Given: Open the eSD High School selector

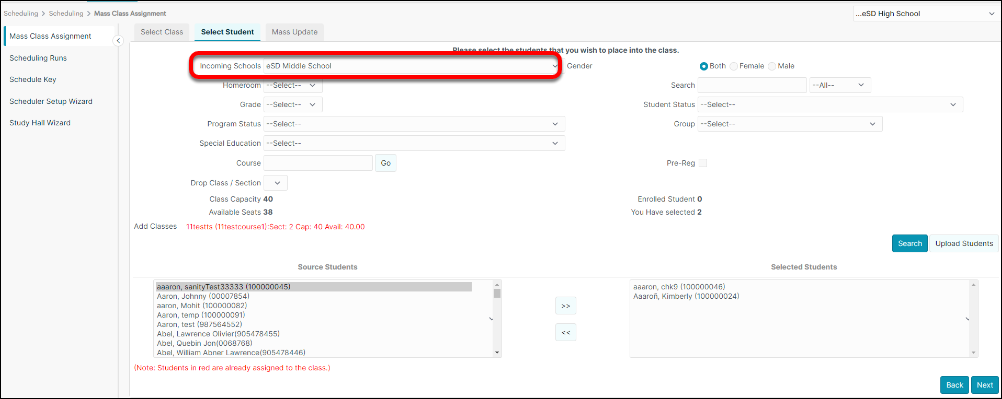Looking at the screenshot, I should (x=927, y=13).
